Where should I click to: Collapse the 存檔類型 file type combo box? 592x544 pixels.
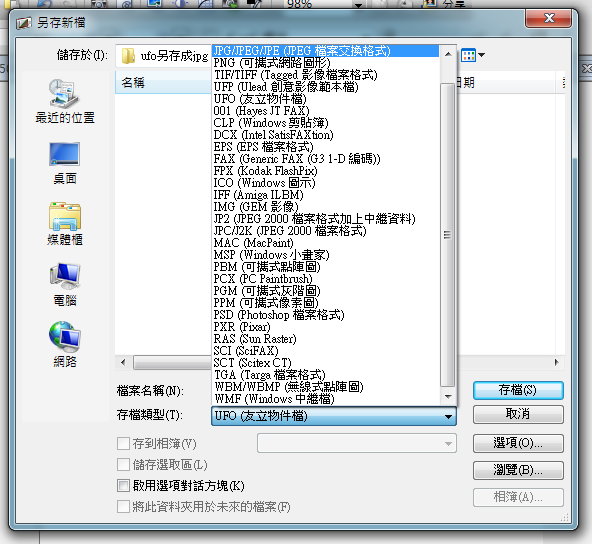[334, 416]
